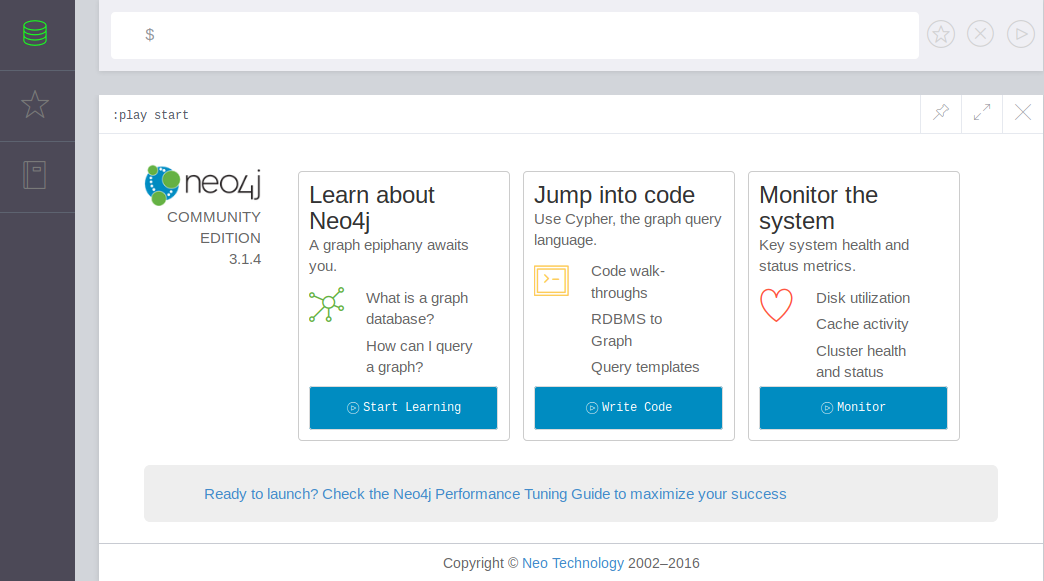Click 'Disk utilization' text
The image size is (1044, 581).
863,297
